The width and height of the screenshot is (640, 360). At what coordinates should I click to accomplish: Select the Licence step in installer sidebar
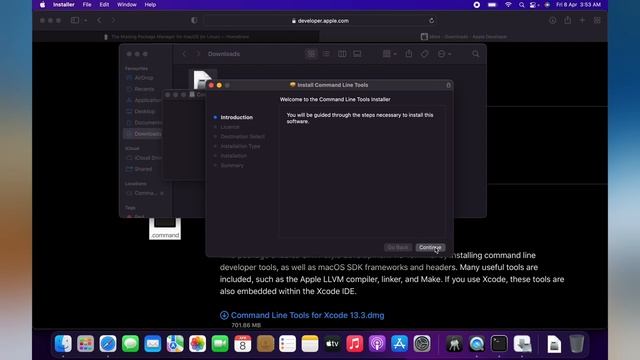230,127
